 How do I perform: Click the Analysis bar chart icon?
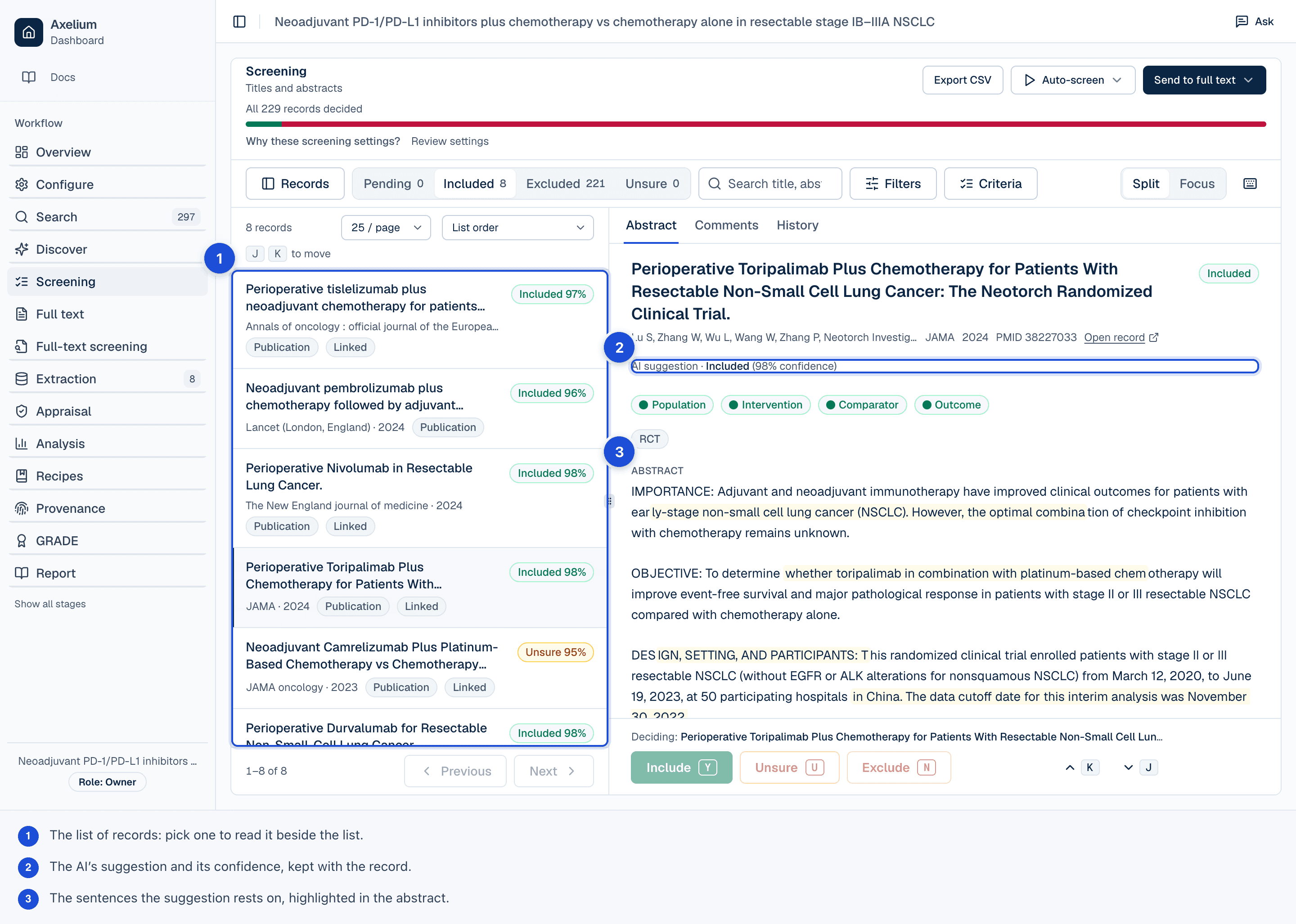[22, 443]
